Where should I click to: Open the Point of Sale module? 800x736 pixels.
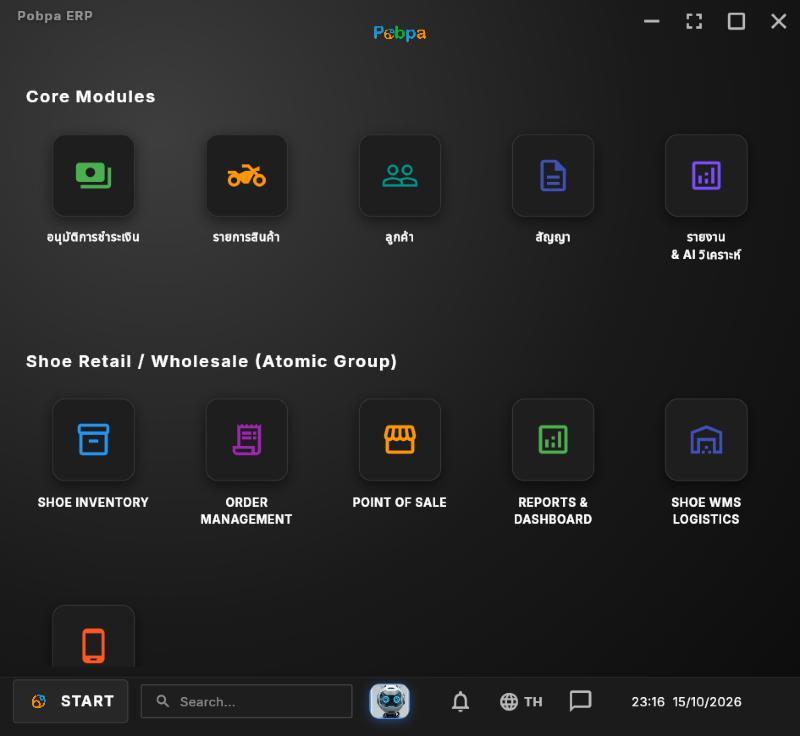tap(400, 440)
